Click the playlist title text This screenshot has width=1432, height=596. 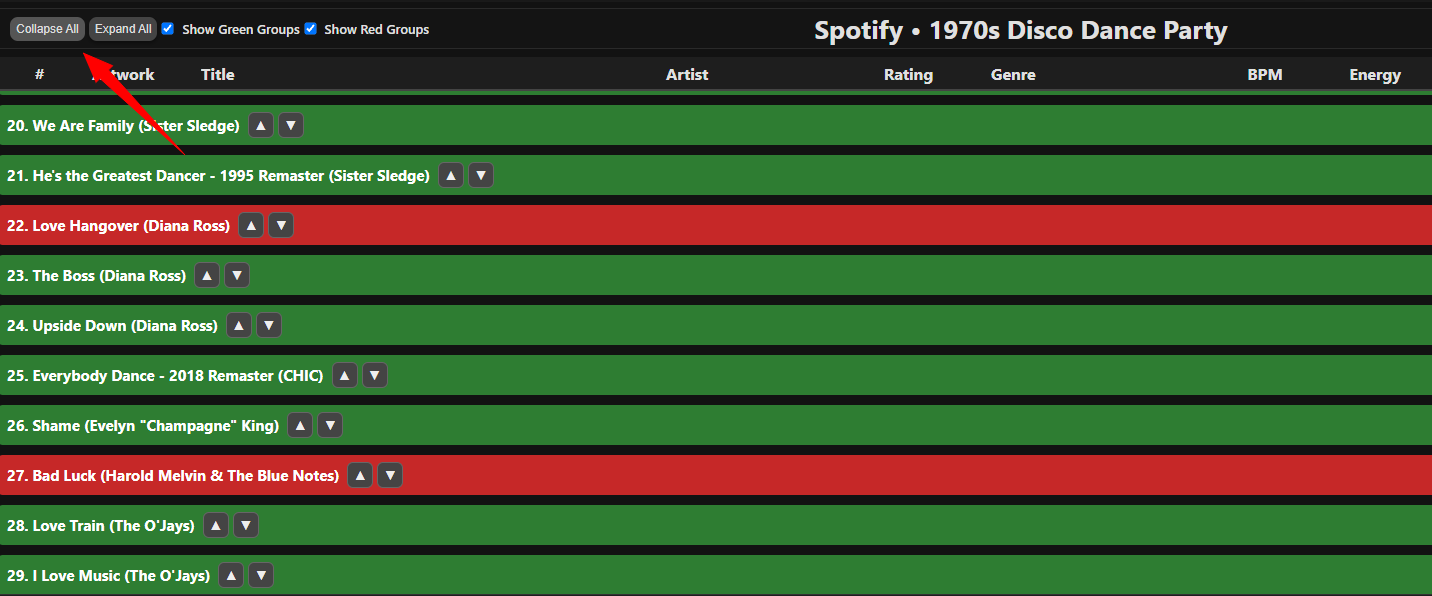[x=1019, y=30]
